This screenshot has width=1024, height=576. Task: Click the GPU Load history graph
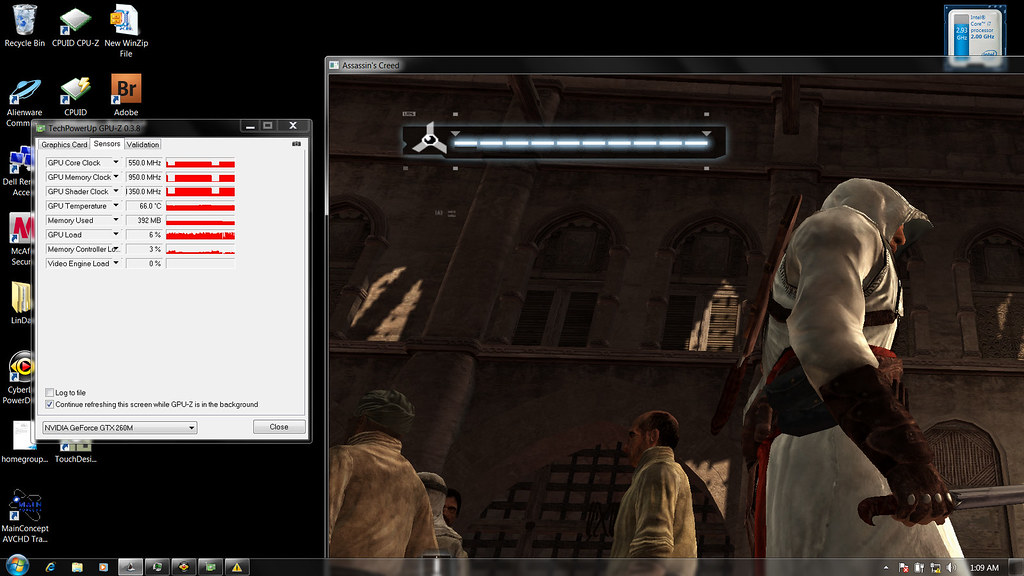click(x=200, y=234)
